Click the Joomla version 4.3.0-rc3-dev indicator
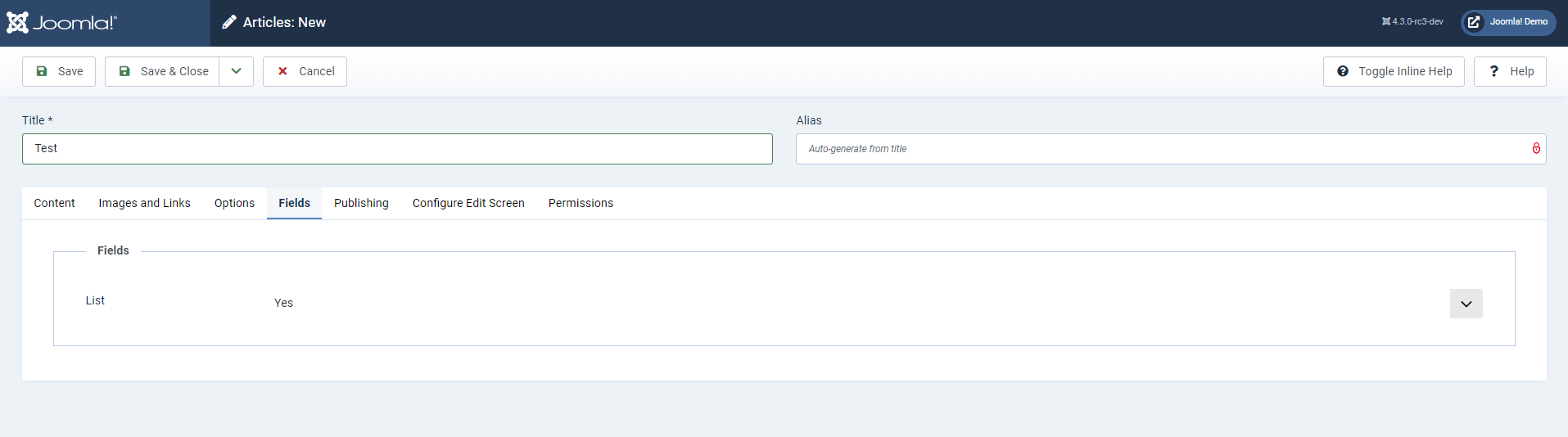 [1412, 22]
